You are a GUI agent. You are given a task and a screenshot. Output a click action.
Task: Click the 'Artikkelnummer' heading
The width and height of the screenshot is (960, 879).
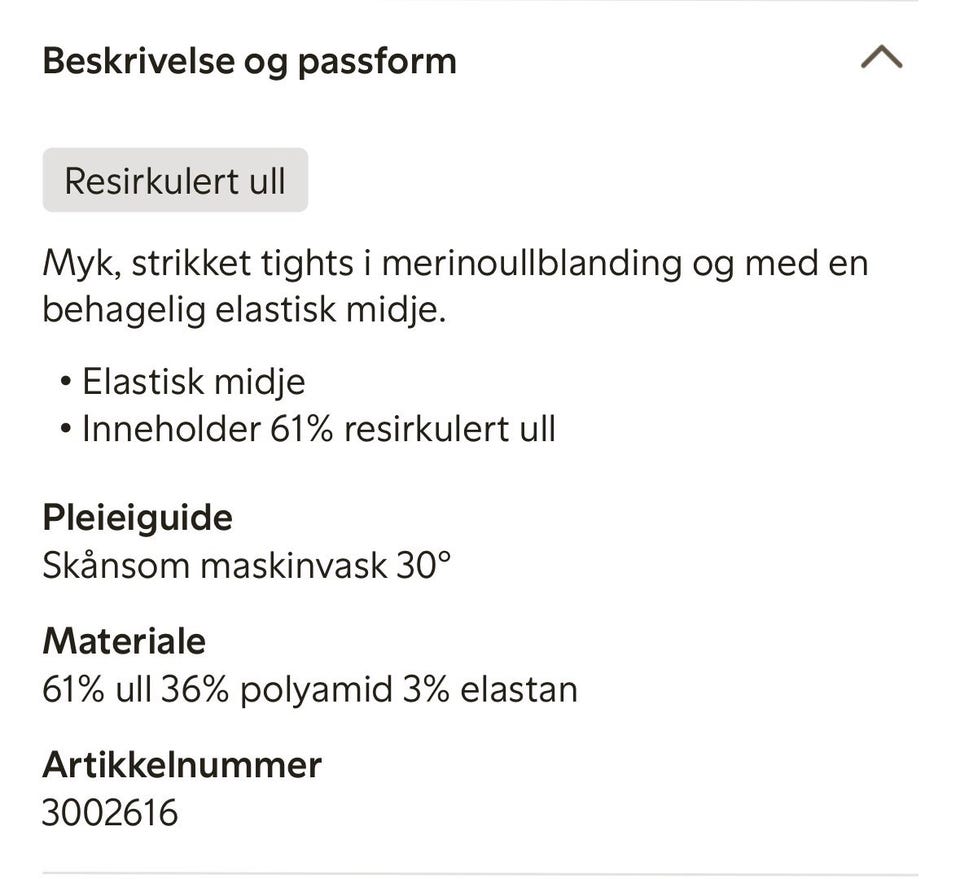click(x=182, y=765)
